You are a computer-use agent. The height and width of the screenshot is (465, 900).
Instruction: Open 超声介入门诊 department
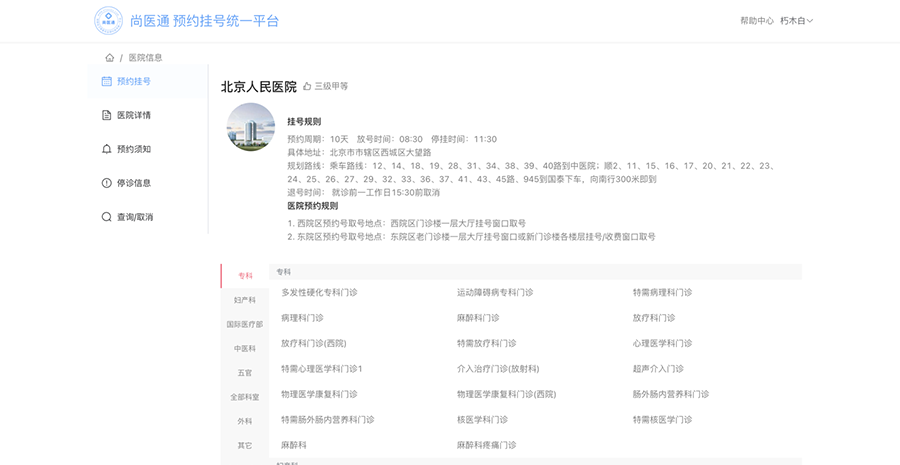pos(658,369)
